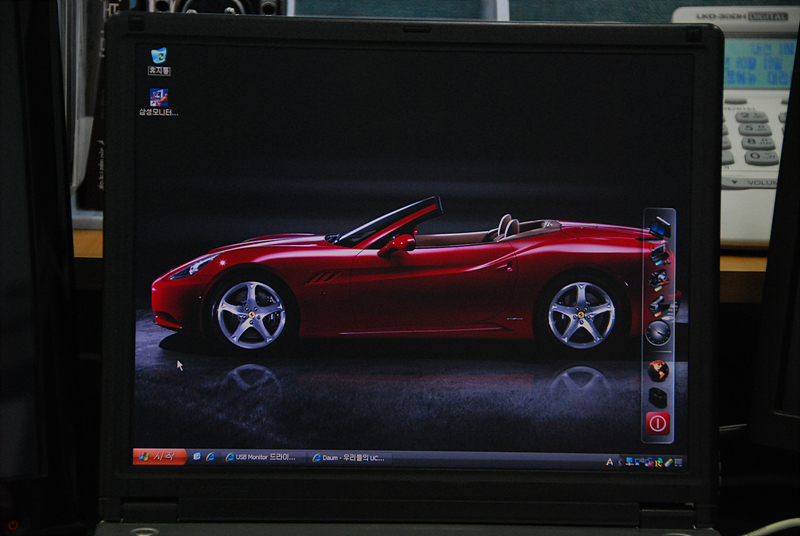Click the second dock icon below the laptop

click(659, 254)
